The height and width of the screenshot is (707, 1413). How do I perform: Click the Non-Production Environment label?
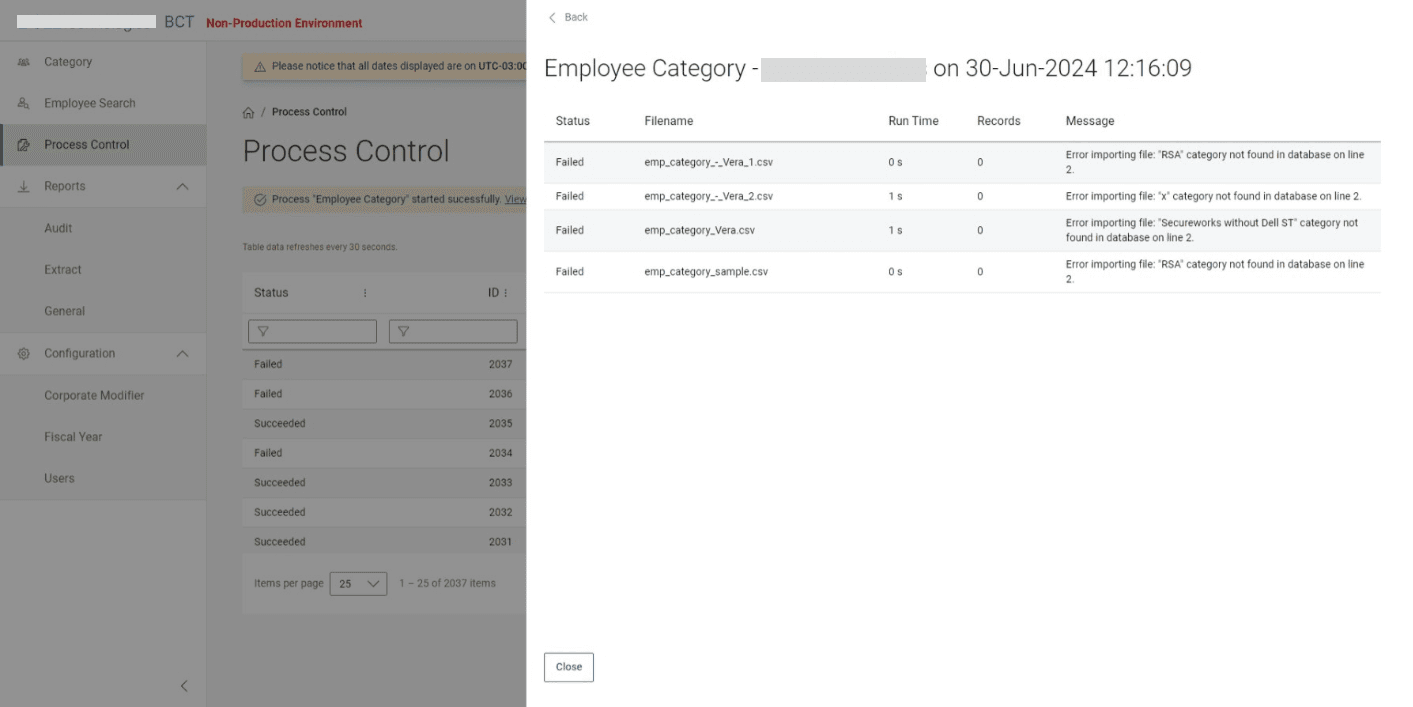point(284,23)
